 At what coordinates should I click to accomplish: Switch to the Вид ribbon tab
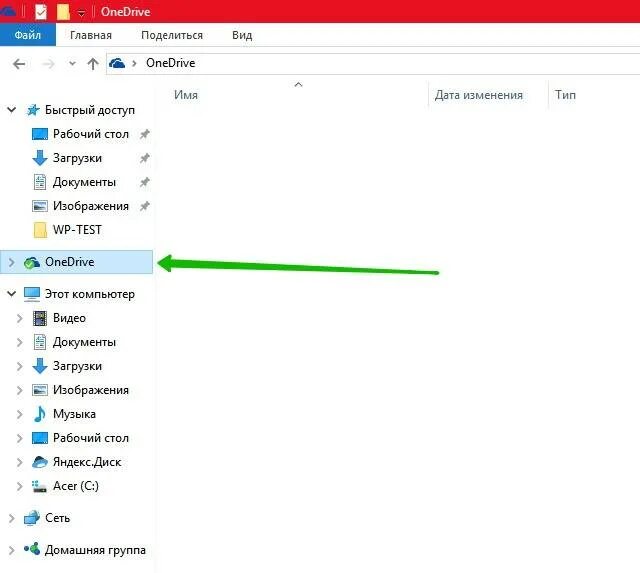(242, 35)
